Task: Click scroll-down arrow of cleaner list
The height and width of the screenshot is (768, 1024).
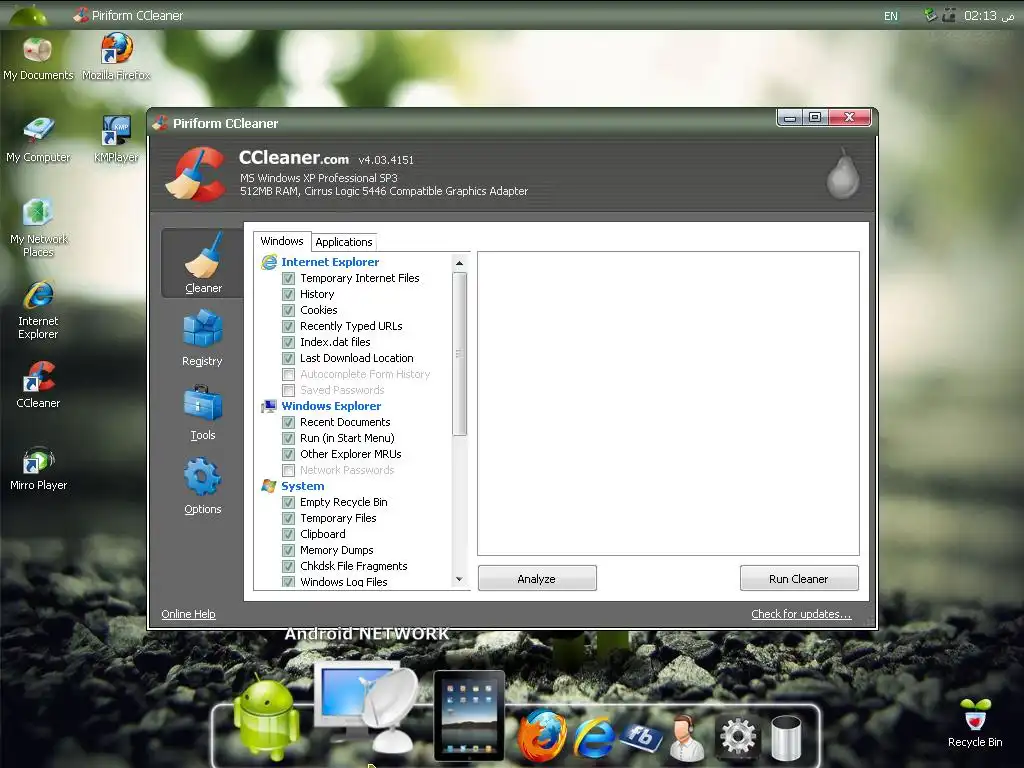Action: [x=459, y=579]
